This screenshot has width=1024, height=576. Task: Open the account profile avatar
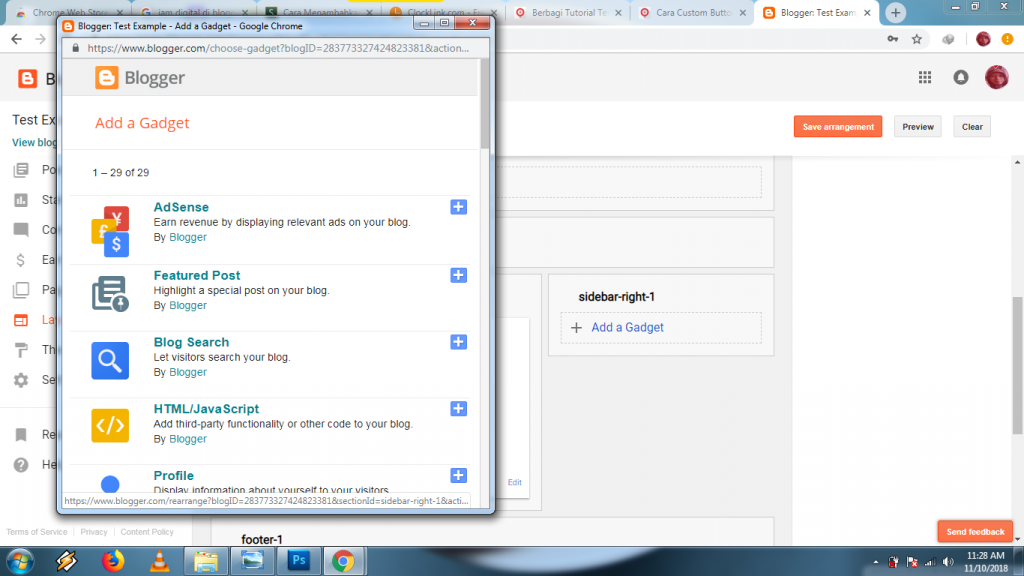pos(997,77)
